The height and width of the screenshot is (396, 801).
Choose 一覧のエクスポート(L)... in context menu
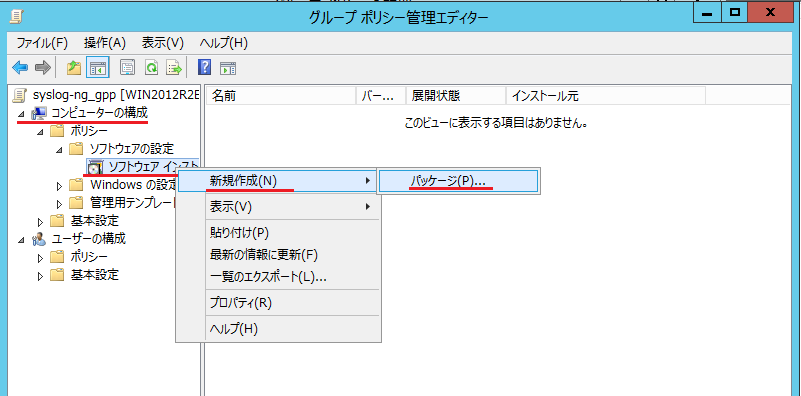(278, 276)
